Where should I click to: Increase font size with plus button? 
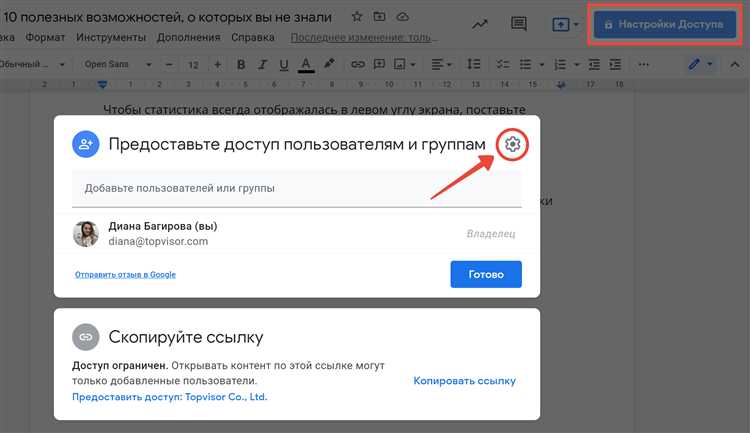tap(218, 64)
